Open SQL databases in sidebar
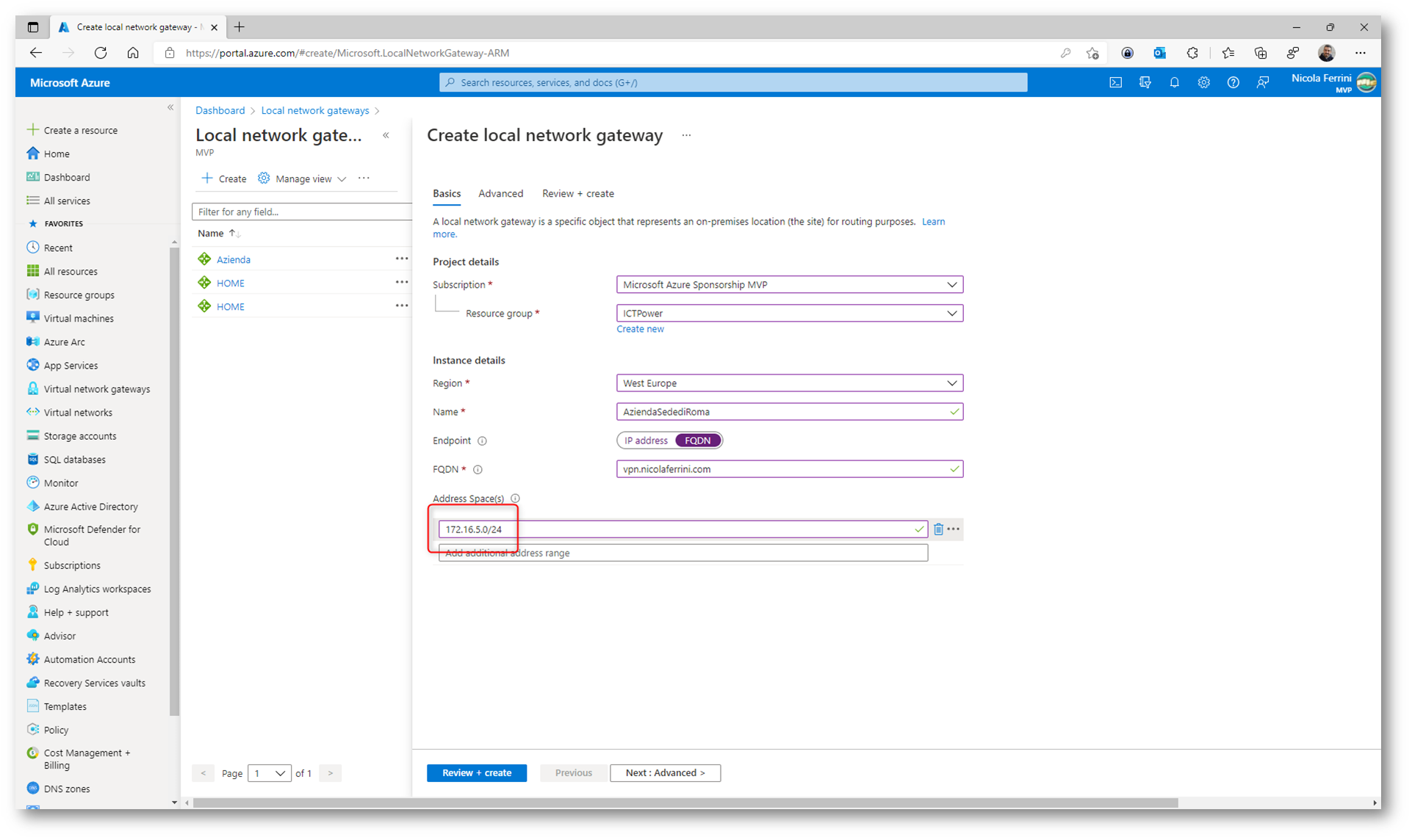Image resolution: width=1412 pixels, height=840 pixels. point(74,460)
